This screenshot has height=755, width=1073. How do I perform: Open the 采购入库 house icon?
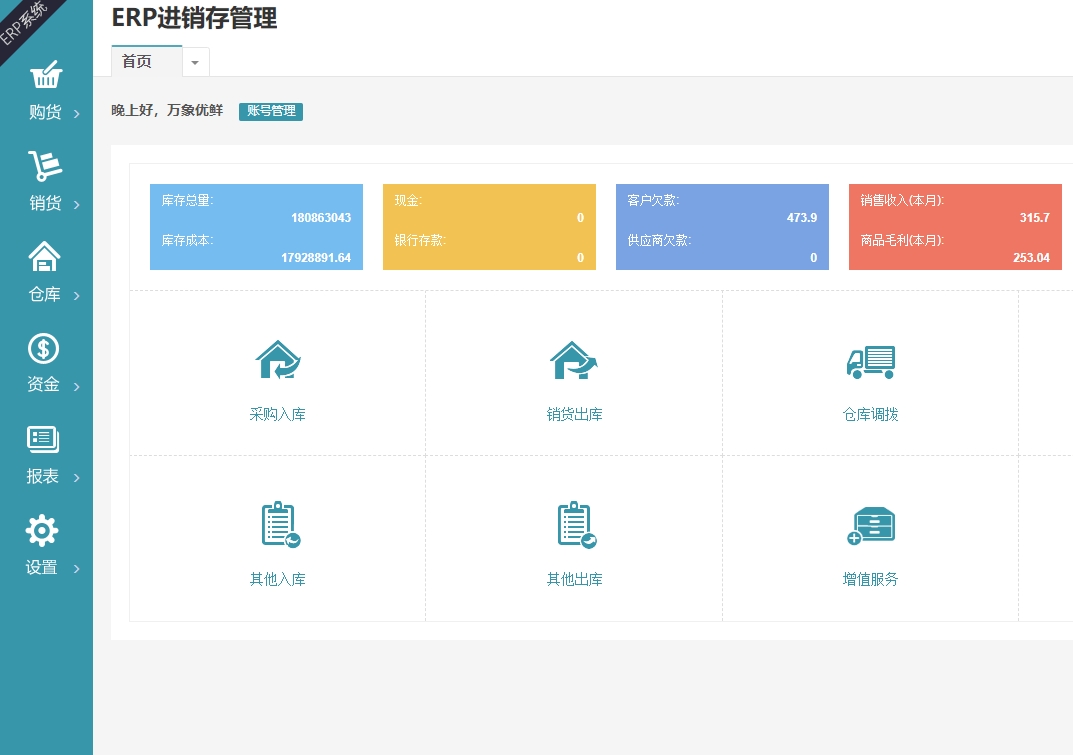tap(278, 360)
